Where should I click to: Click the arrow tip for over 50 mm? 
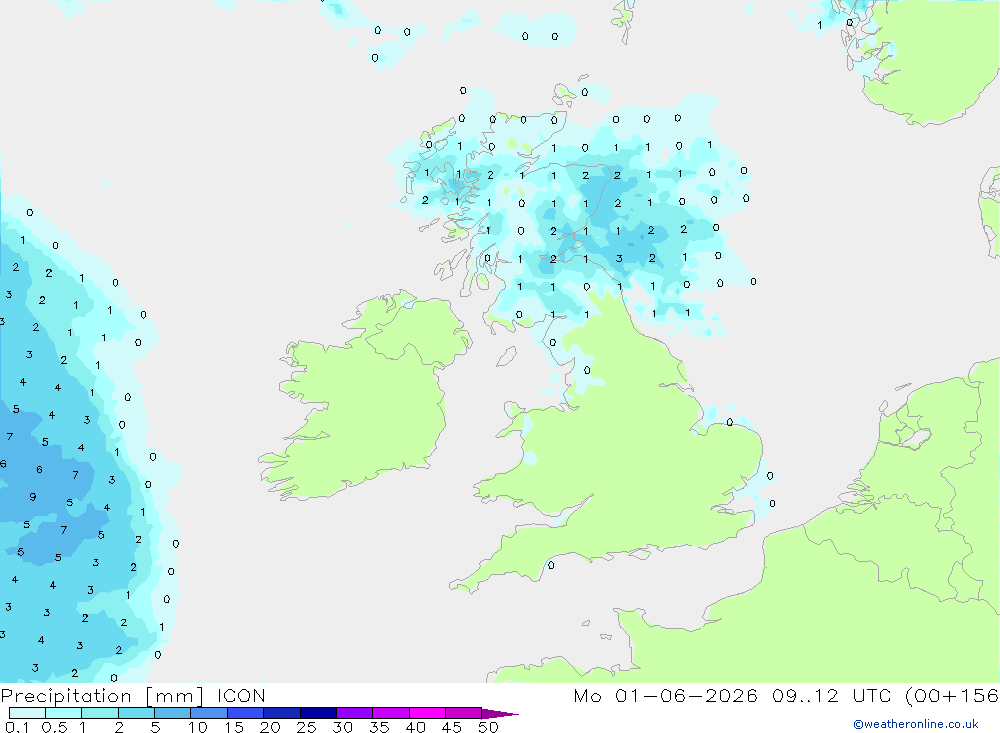[x=500, y=714]
